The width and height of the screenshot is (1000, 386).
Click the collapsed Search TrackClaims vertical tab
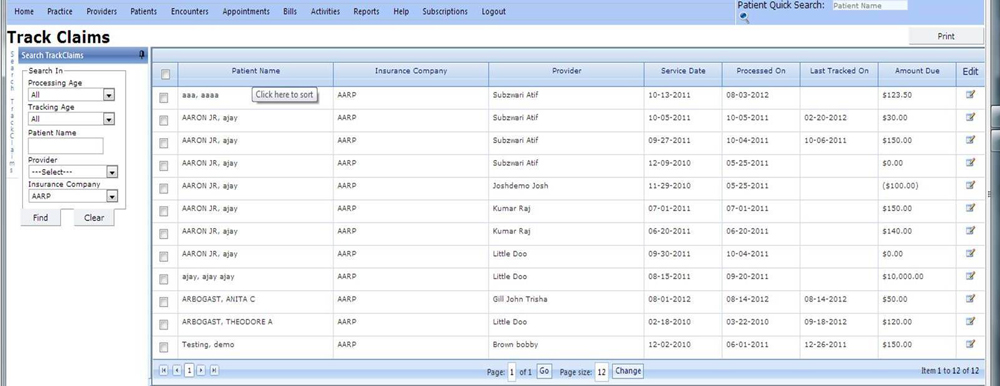pos(12,112)
